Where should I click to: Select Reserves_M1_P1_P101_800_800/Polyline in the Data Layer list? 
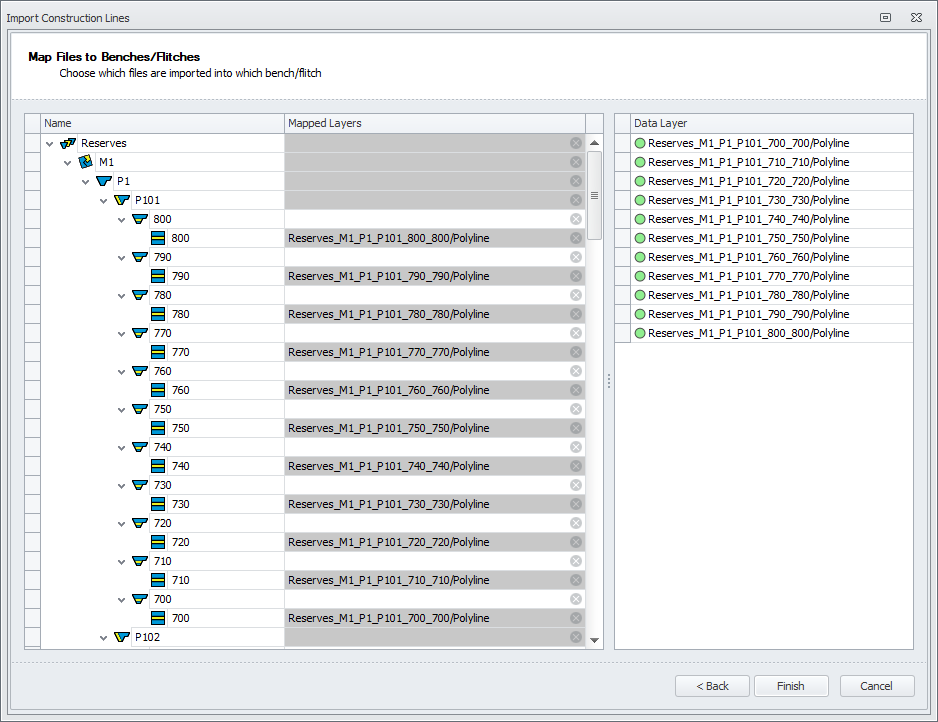(748, 333)
